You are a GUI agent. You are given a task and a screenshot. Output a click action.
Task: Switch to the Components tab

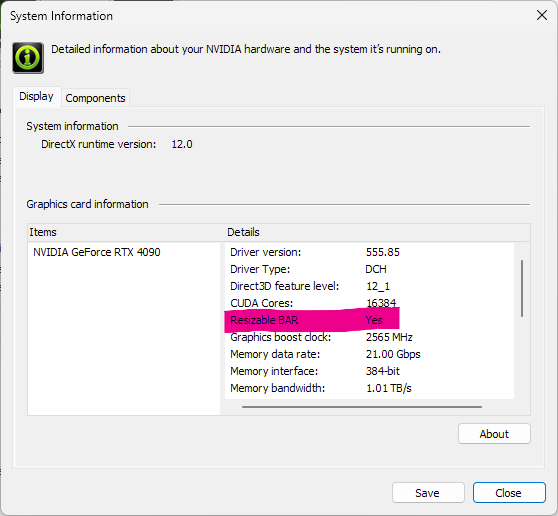click(x=95, y=98)
